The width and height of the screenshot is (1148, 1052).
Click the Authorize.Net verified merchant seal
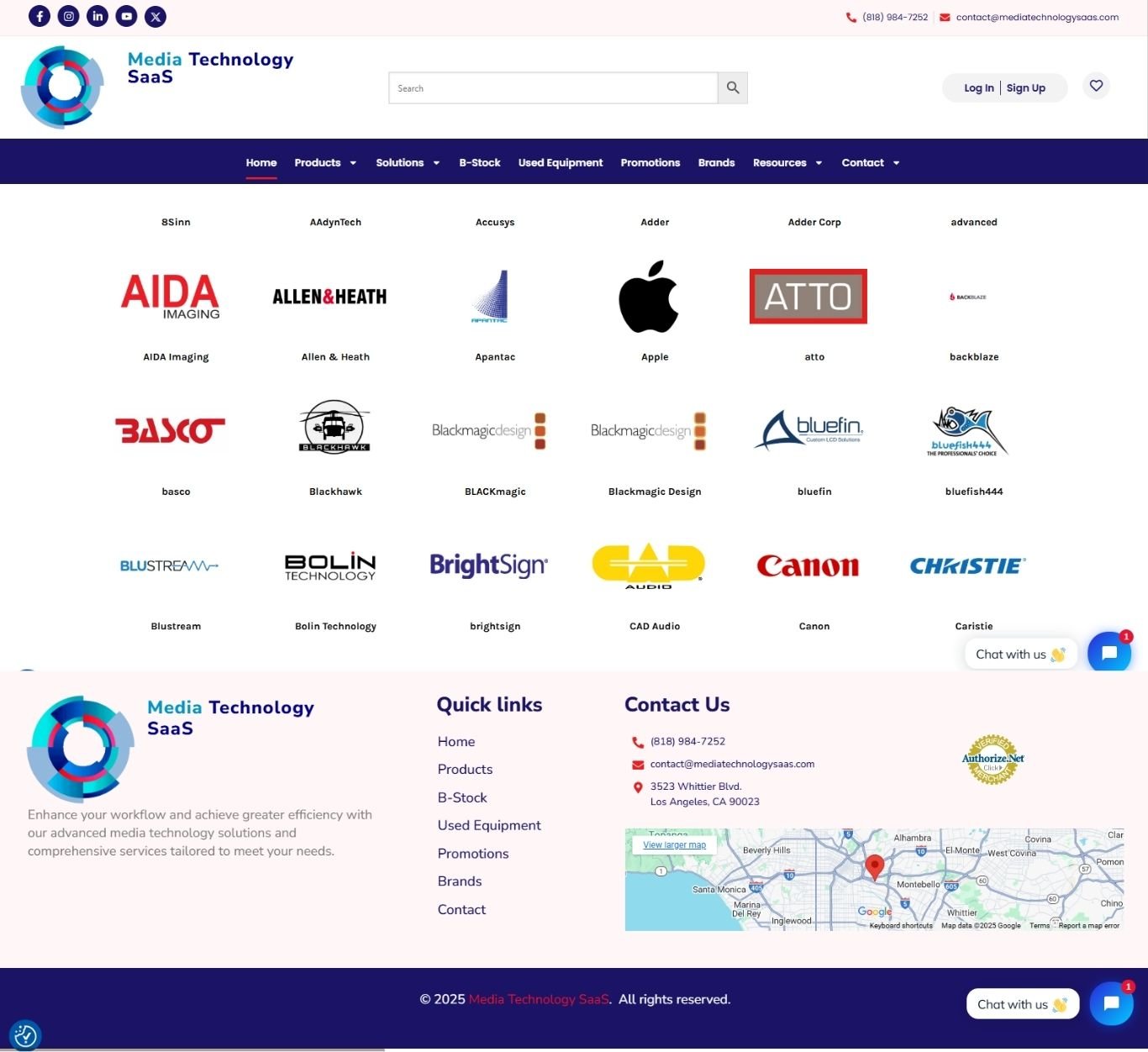(993, 760)
